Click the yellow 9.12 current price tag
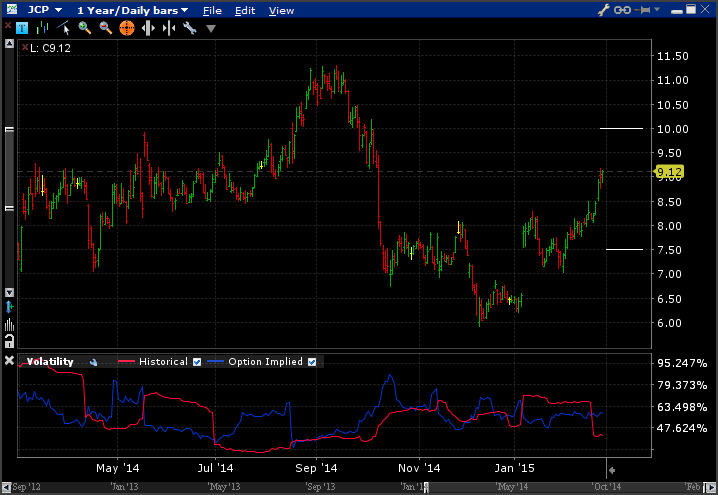This screenshot has height=495, width=718. coord(669,172)
